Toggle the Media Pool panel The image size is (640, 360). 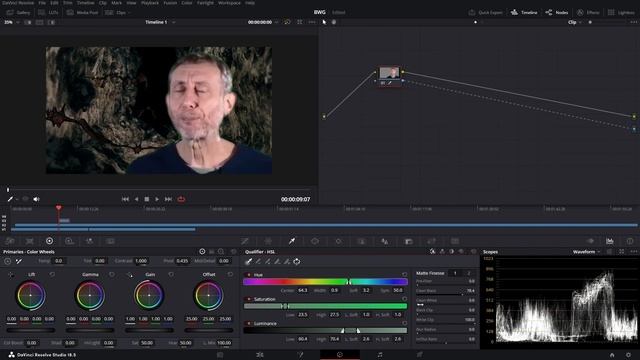[82, 13]
